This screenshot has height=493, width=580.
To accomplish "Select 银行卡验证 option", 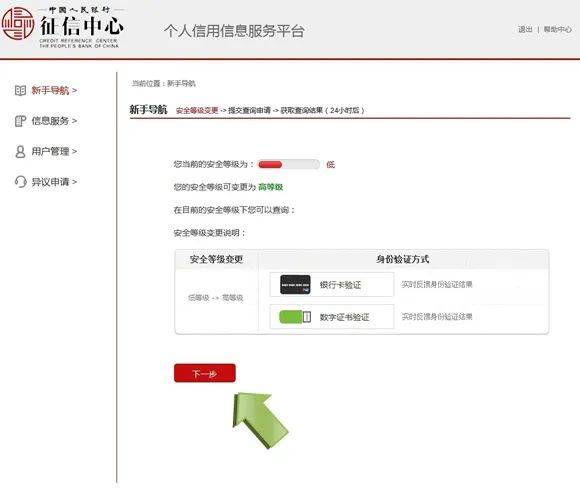I will pyautogui.click(x=332, y=285).
